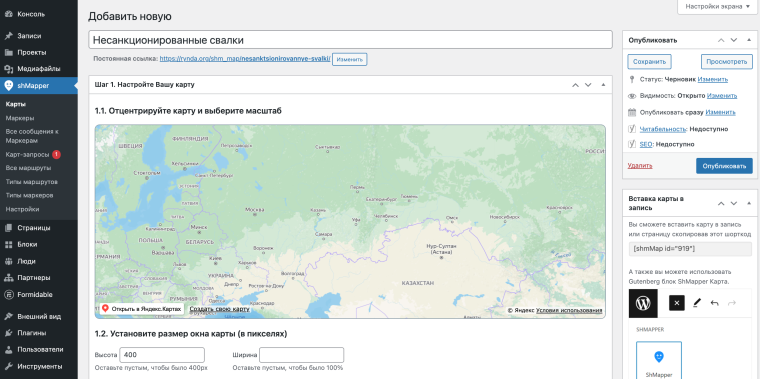
Task: Click the calendar icon near Опубликовать сразу
Action: [x=632, y=112]
